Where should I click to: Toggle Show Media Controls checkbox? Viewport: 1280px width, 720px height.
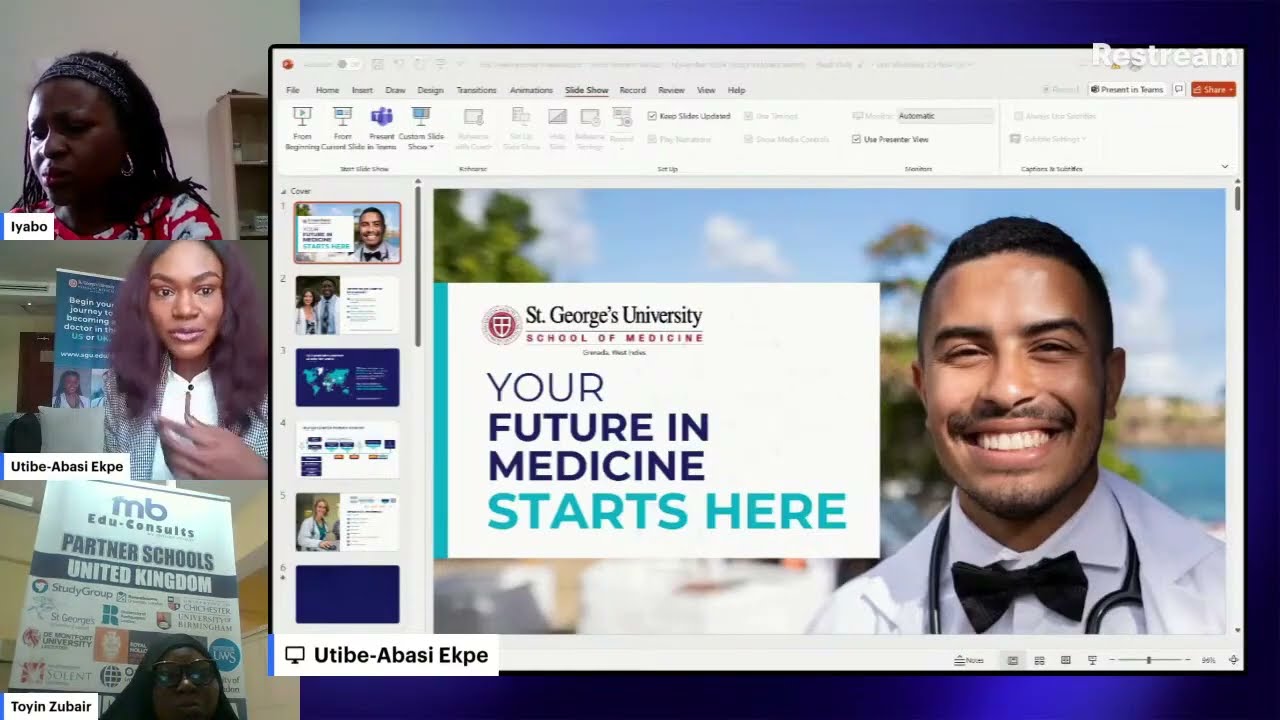click(x=749, y=139)
